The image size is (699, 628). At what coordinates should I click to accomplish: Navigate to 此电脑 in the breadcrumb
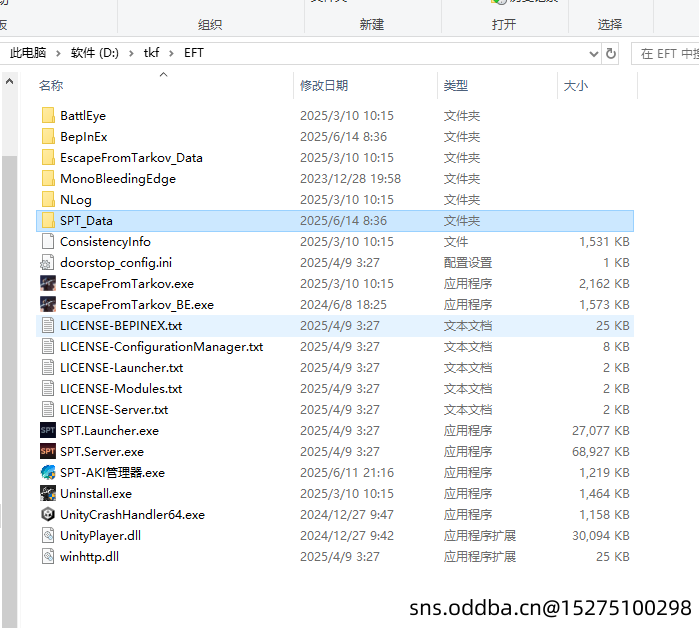tap(28, 53)
